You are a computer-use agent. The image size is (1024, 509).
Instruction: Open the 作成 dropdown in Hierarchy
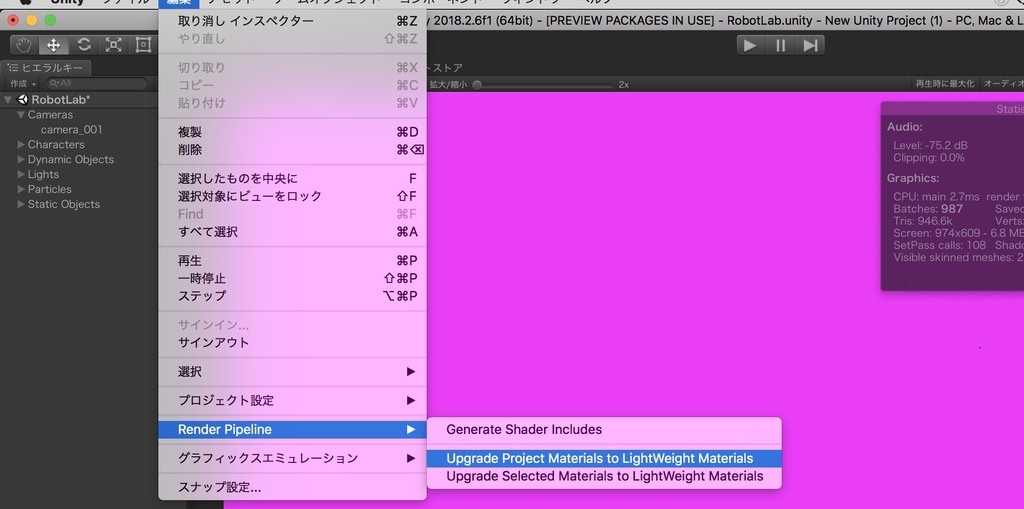click(23, 84)
